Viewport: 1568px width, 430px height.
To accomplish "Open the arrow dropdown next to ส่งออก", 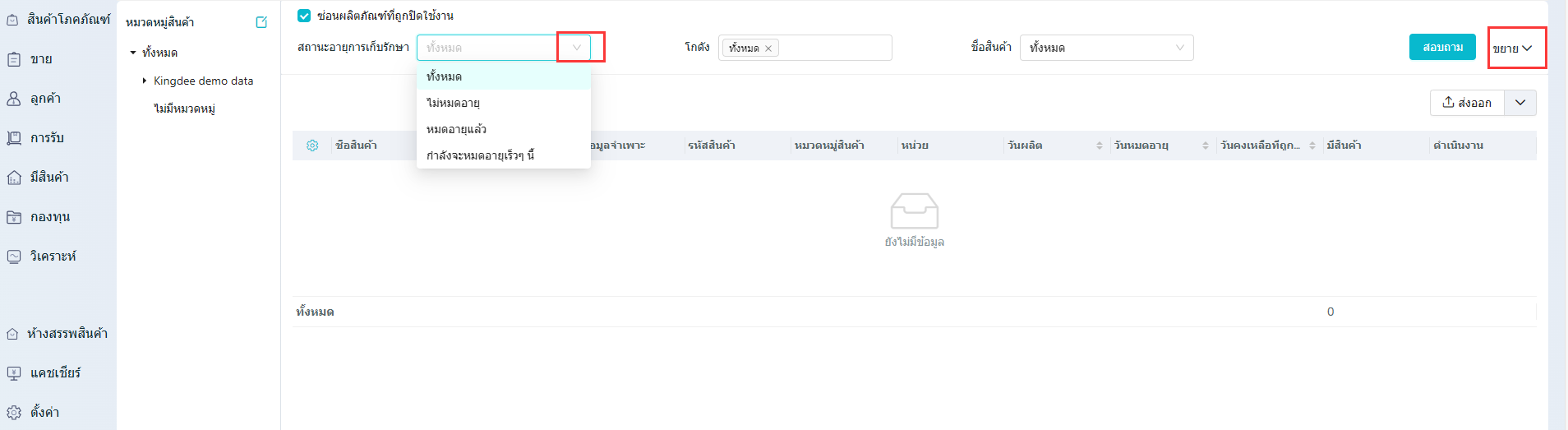I will 1520,103.
